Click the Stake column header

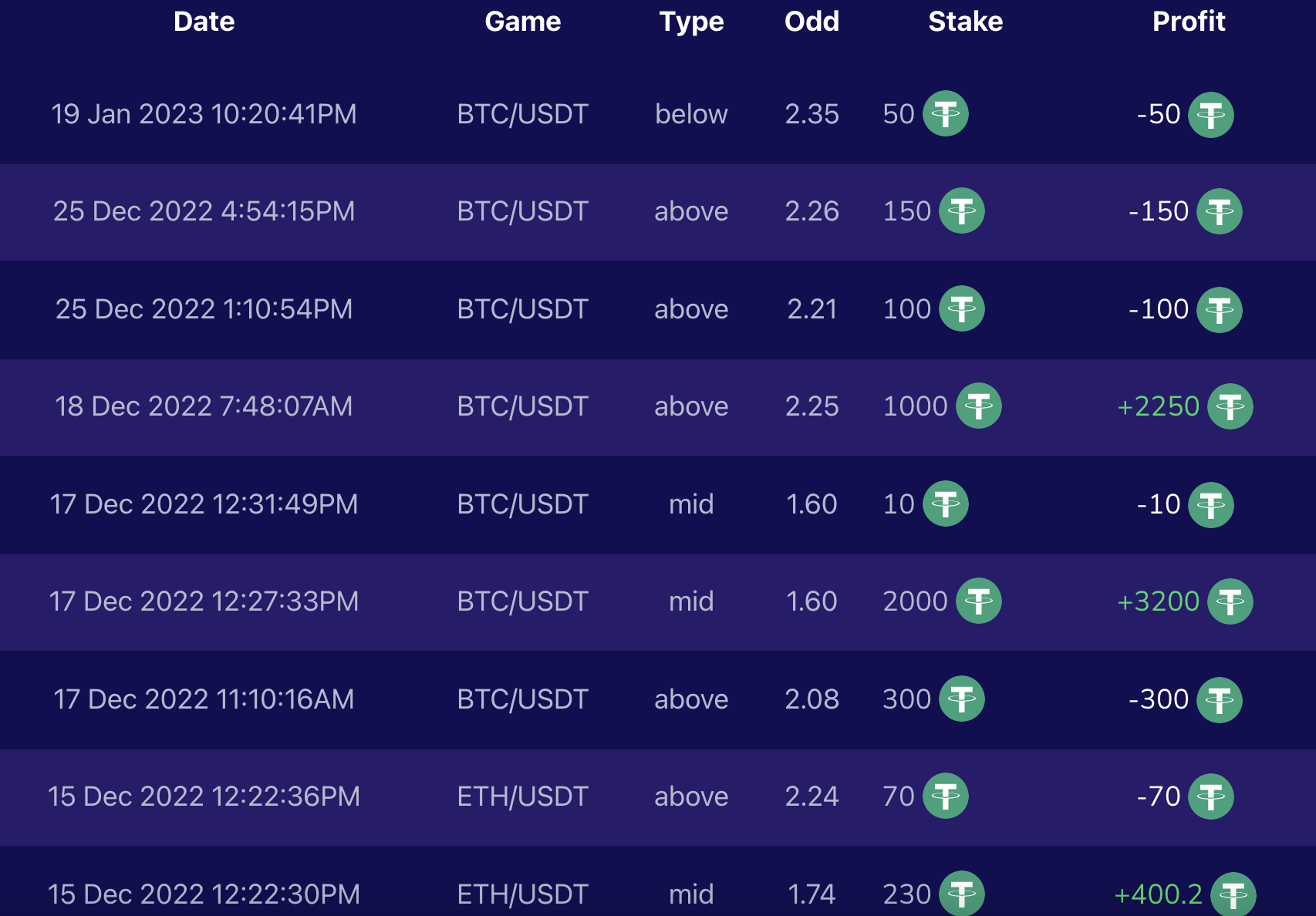(x=966, y=22)
